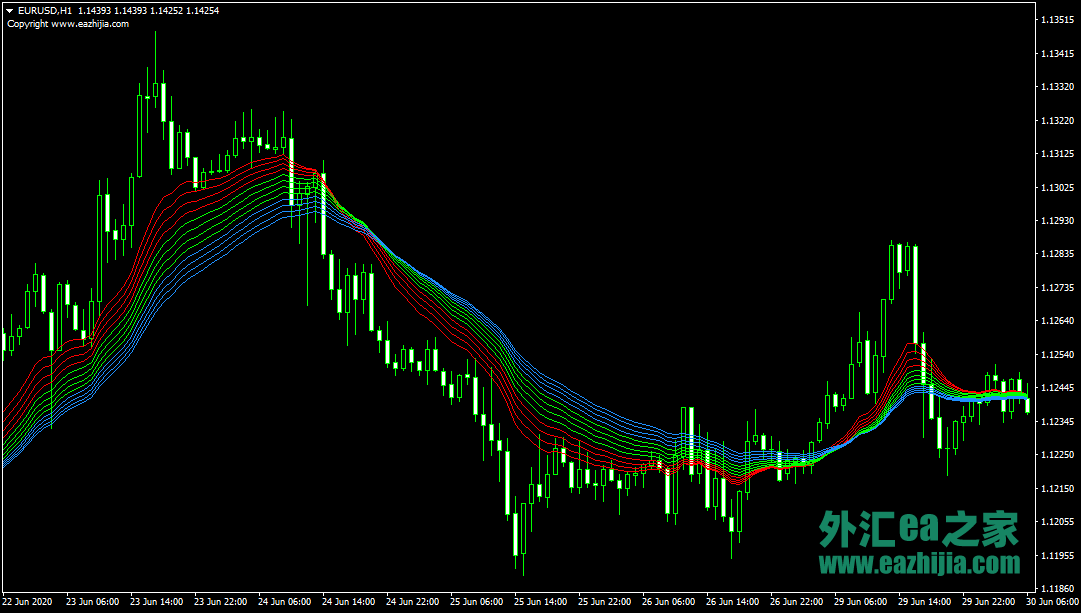Viewport: 1081px width, 613px height.
Task: Click the OHLC quote values 1.14393 1.14393 1.14252 1.14254
Action: point(148,11)
